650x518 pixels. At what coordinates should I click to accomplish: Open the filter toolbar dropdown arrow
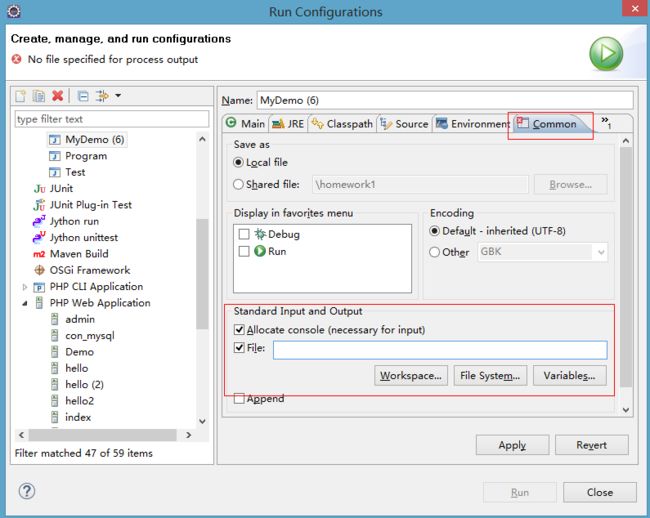[x=118, y=96]
